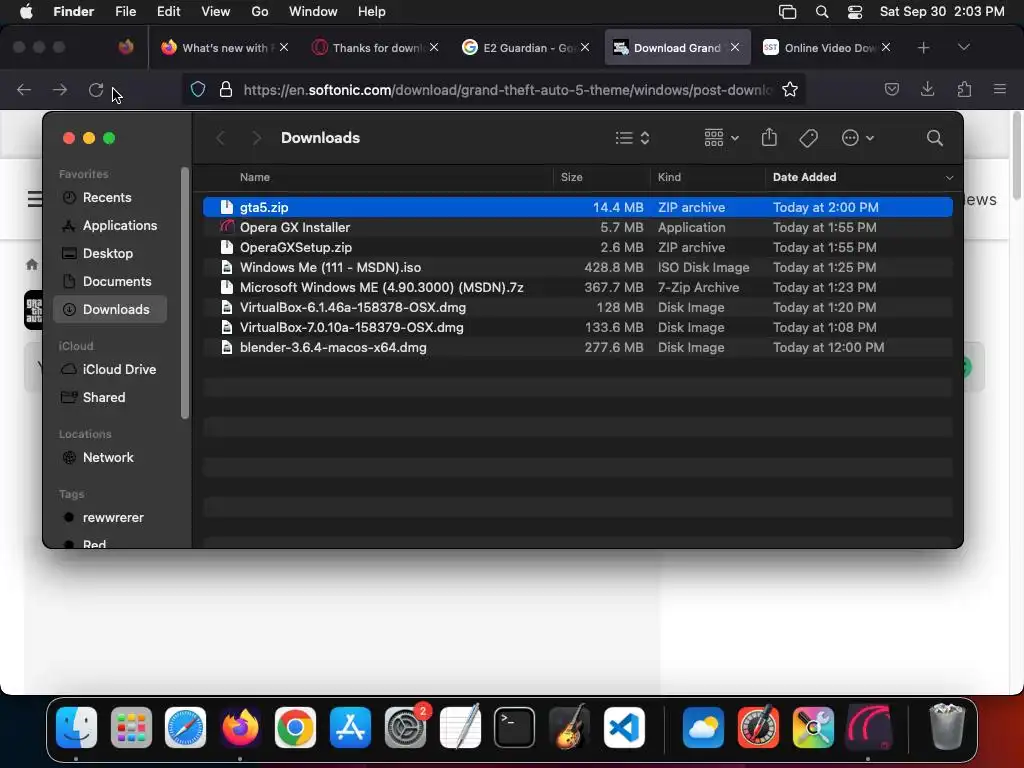This screenshot has width=1024, height=768.
Task: Sort by Date Added column header
Action: coord(804,177)
